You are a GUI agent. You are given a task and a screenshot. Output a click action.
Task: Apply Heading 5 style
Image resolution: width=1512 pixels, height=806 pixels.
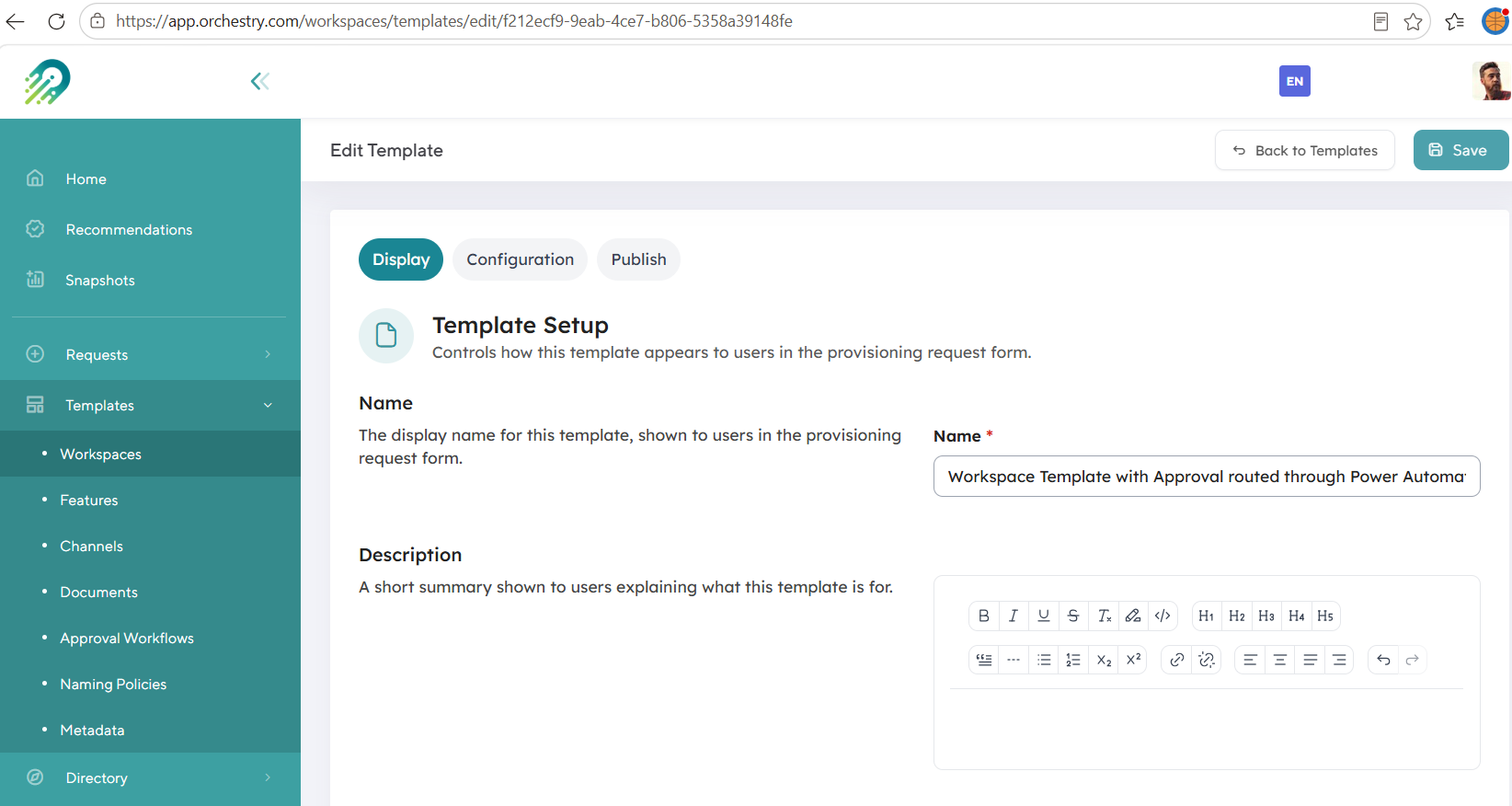(x=1325, y=616)
